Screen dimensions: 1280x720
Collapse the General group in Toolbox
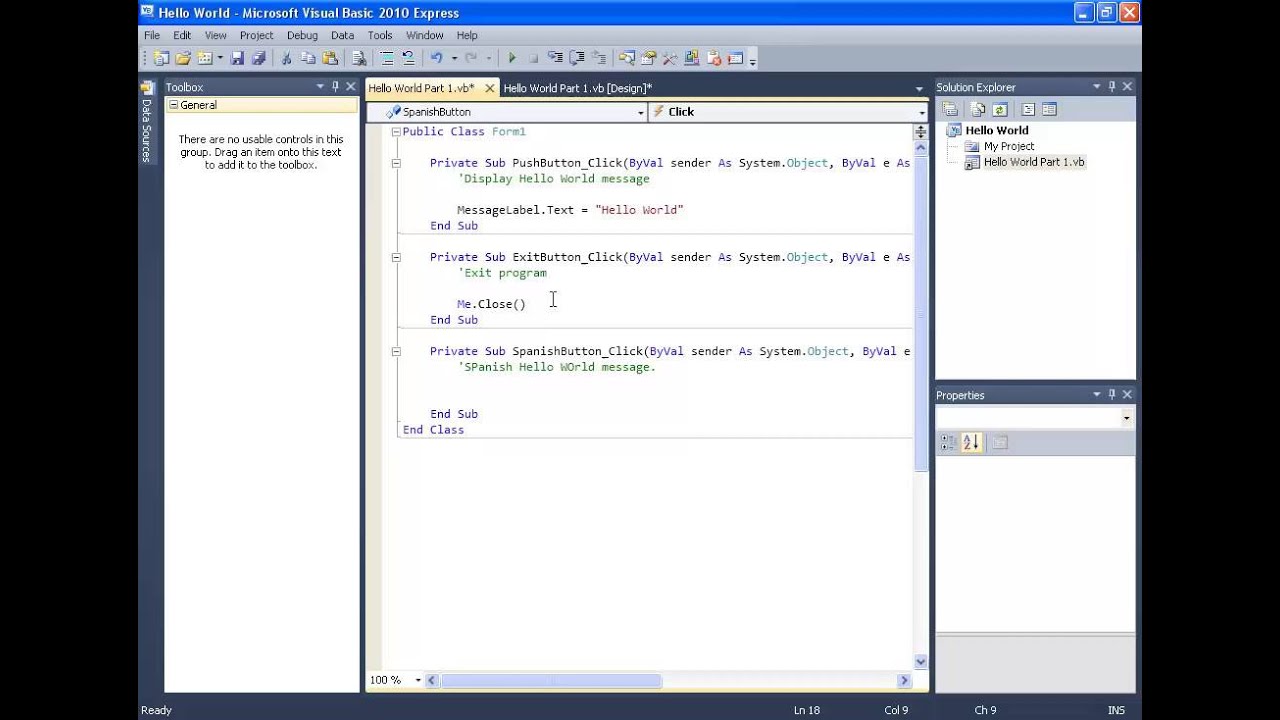point(173,105)
